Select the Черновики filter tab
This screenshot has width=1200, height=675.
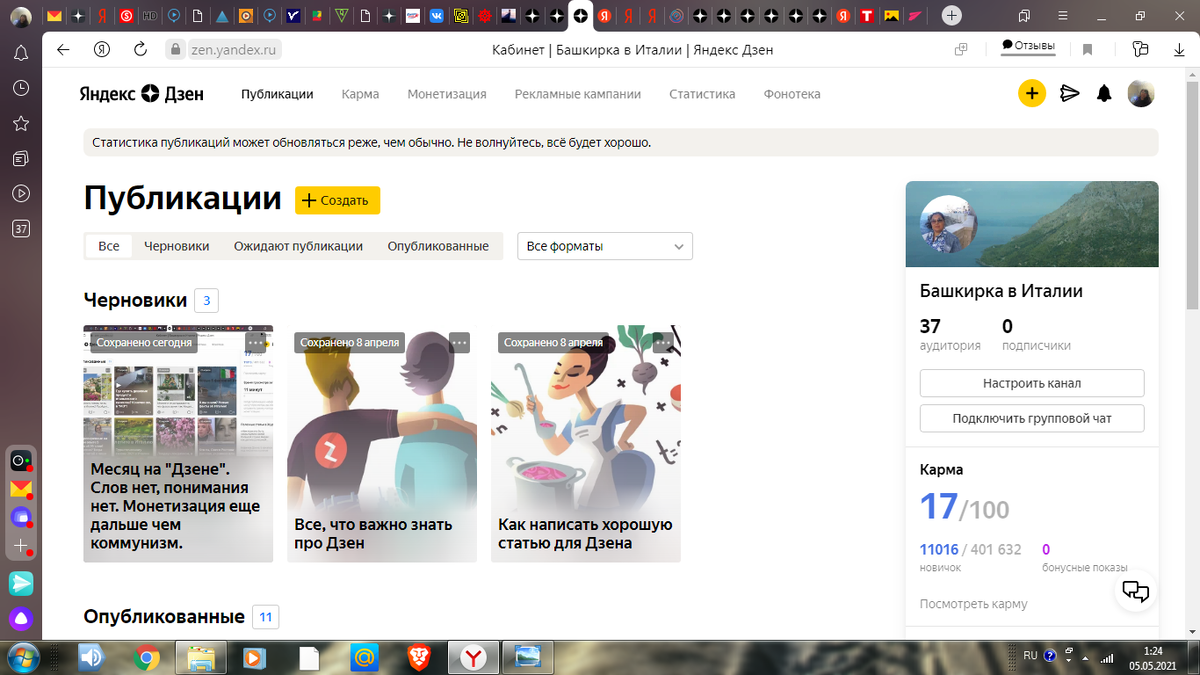click(x=177, y=246)
